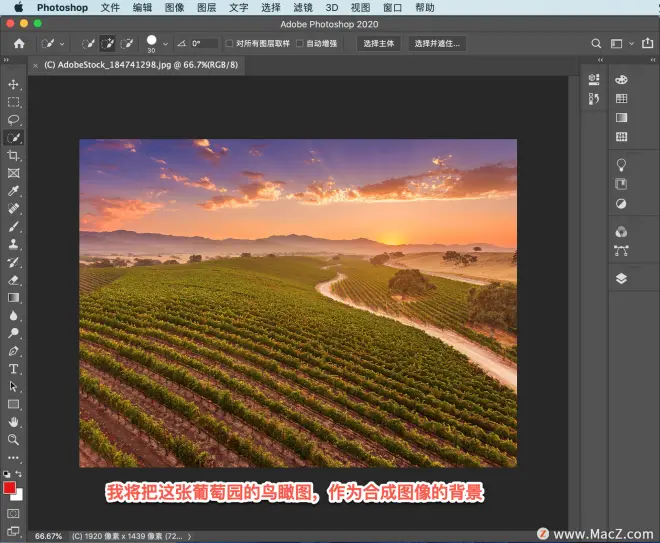
Task: Toggle Quick Mask mode icon
Action: click(x=13, y=514)
